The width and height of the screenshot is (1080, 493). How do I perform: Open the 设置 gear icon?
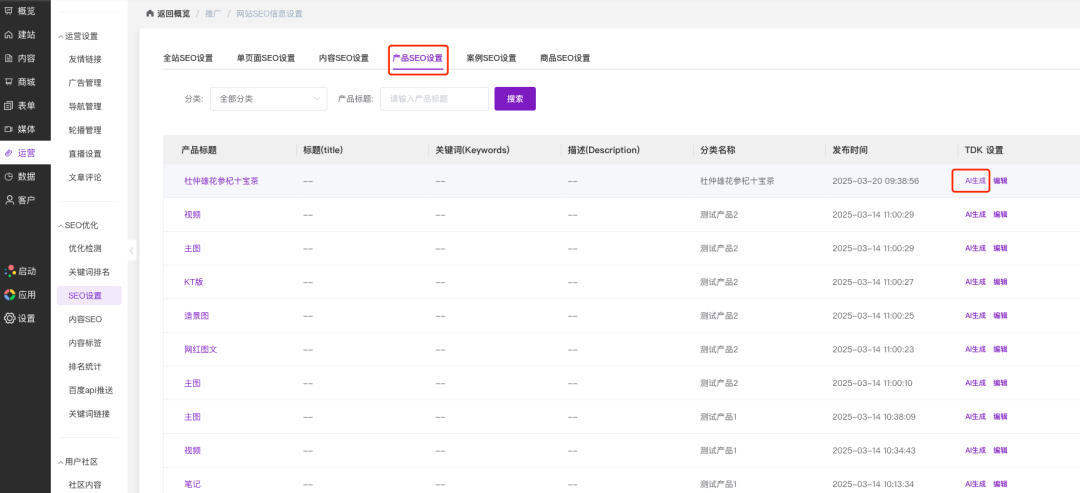(x=9, y=318)
